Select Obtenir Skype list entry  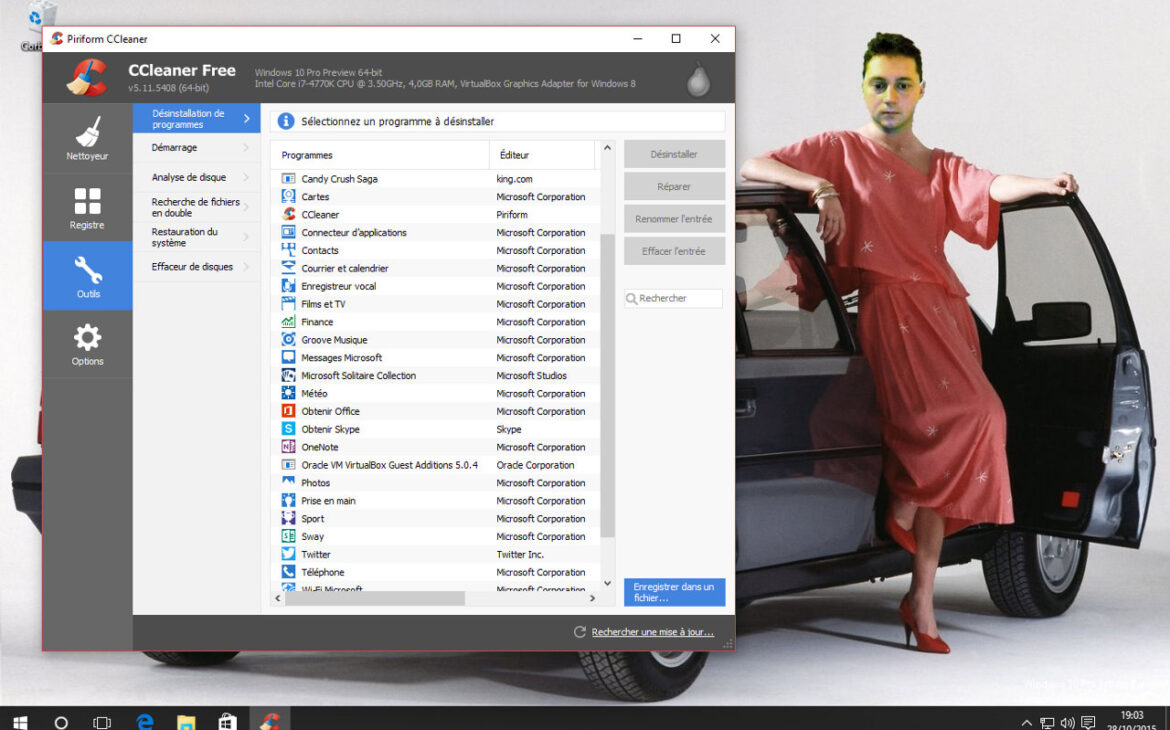click(330, 430)
